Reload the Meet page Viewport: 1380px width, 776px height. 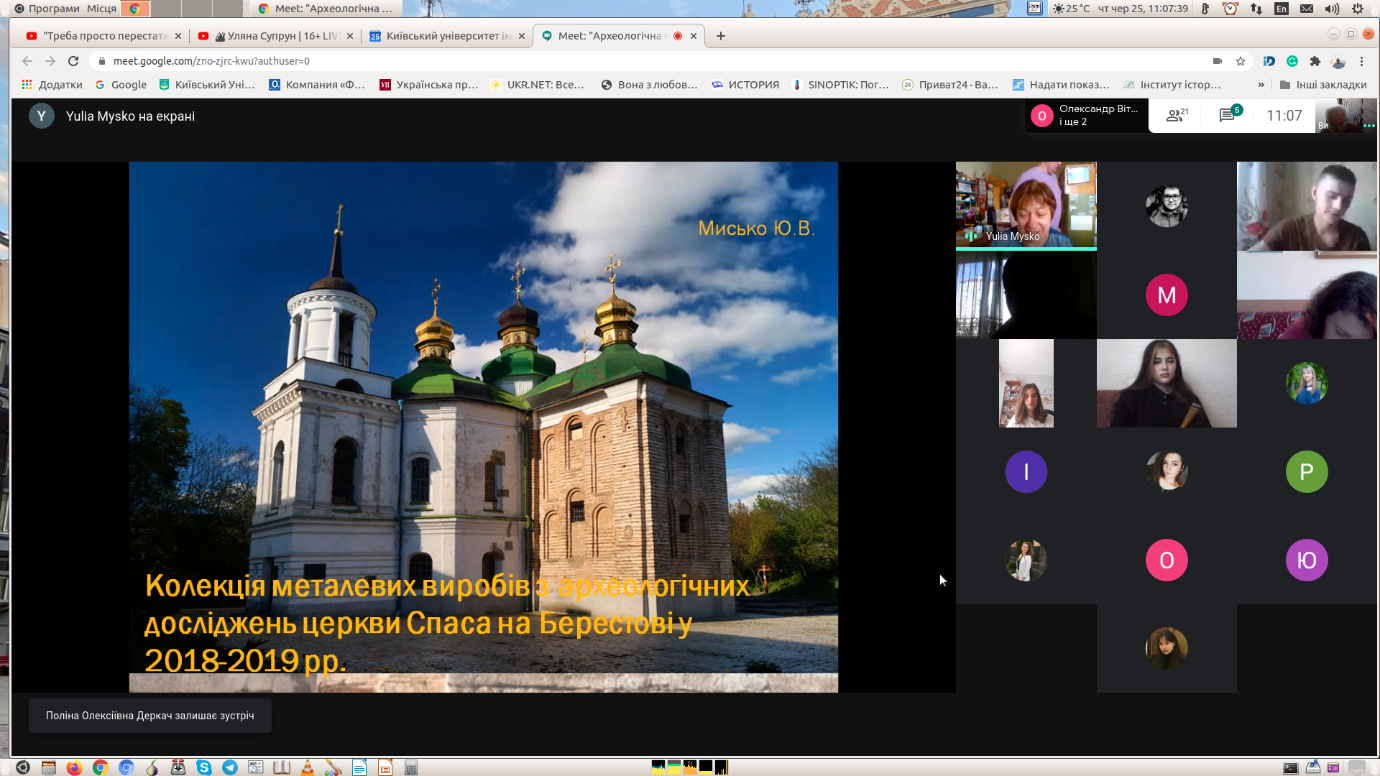[x=73, y=61]
